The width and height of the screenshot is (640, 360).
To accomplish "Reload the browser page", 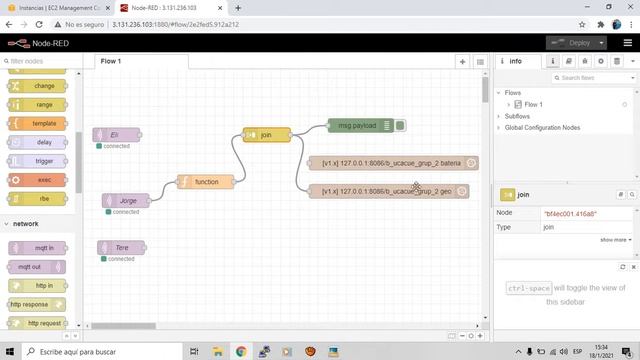I will (x=39, y=24).
